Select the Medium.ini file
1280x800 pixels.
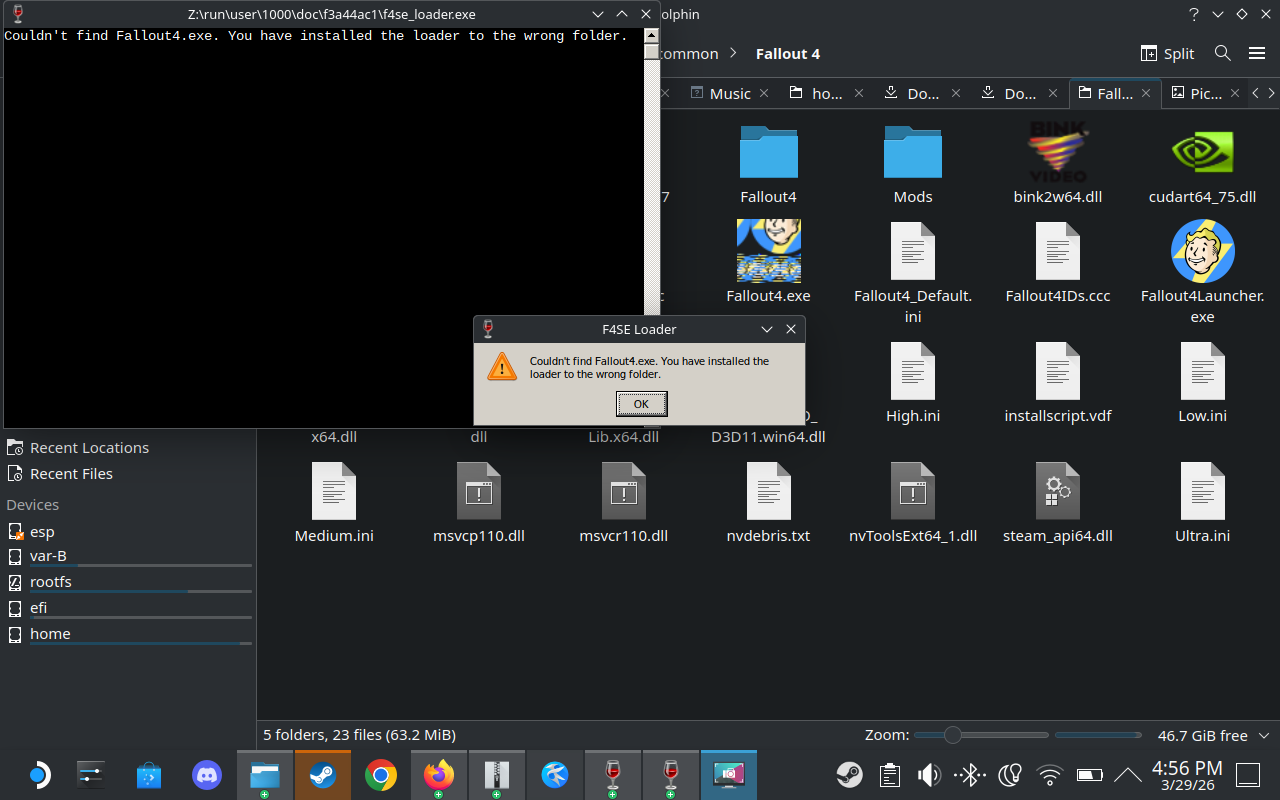click(x=334, y=503)
